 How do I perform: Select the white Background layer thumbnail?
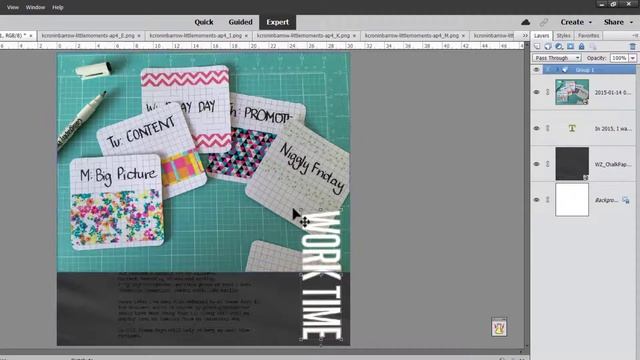tap(572, 200)
